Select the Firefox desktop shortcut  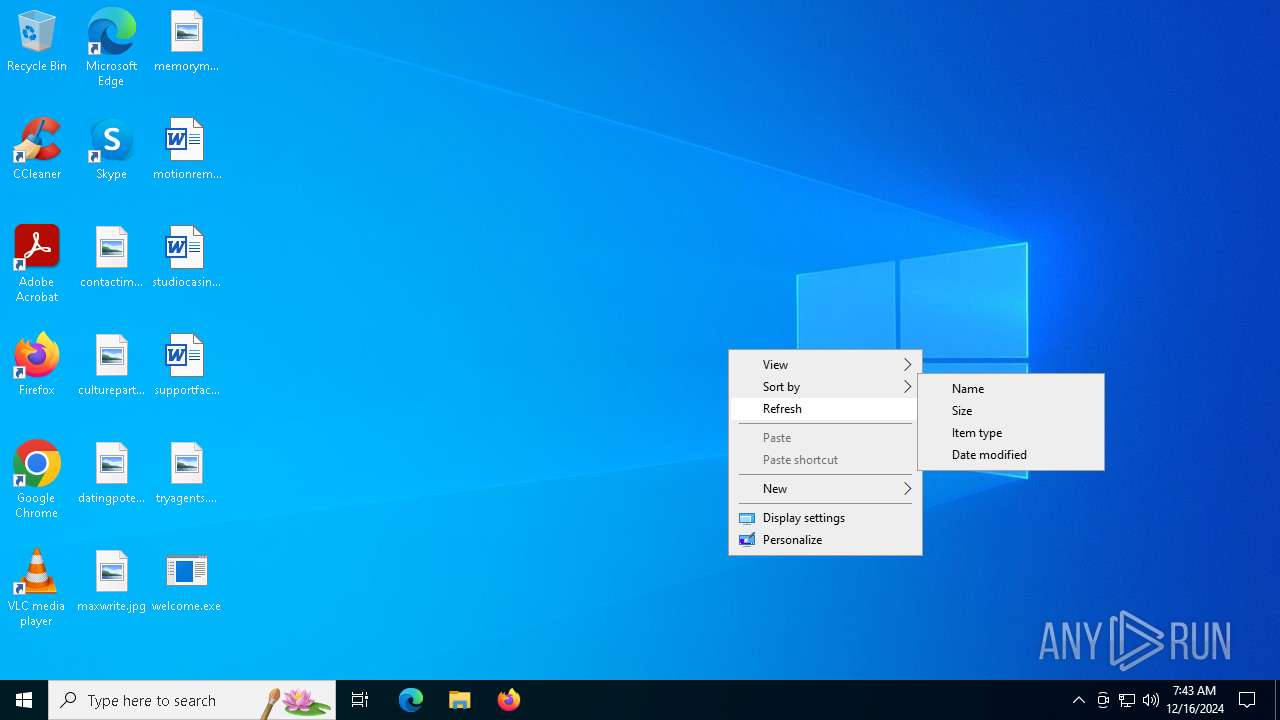click(37, 365)
